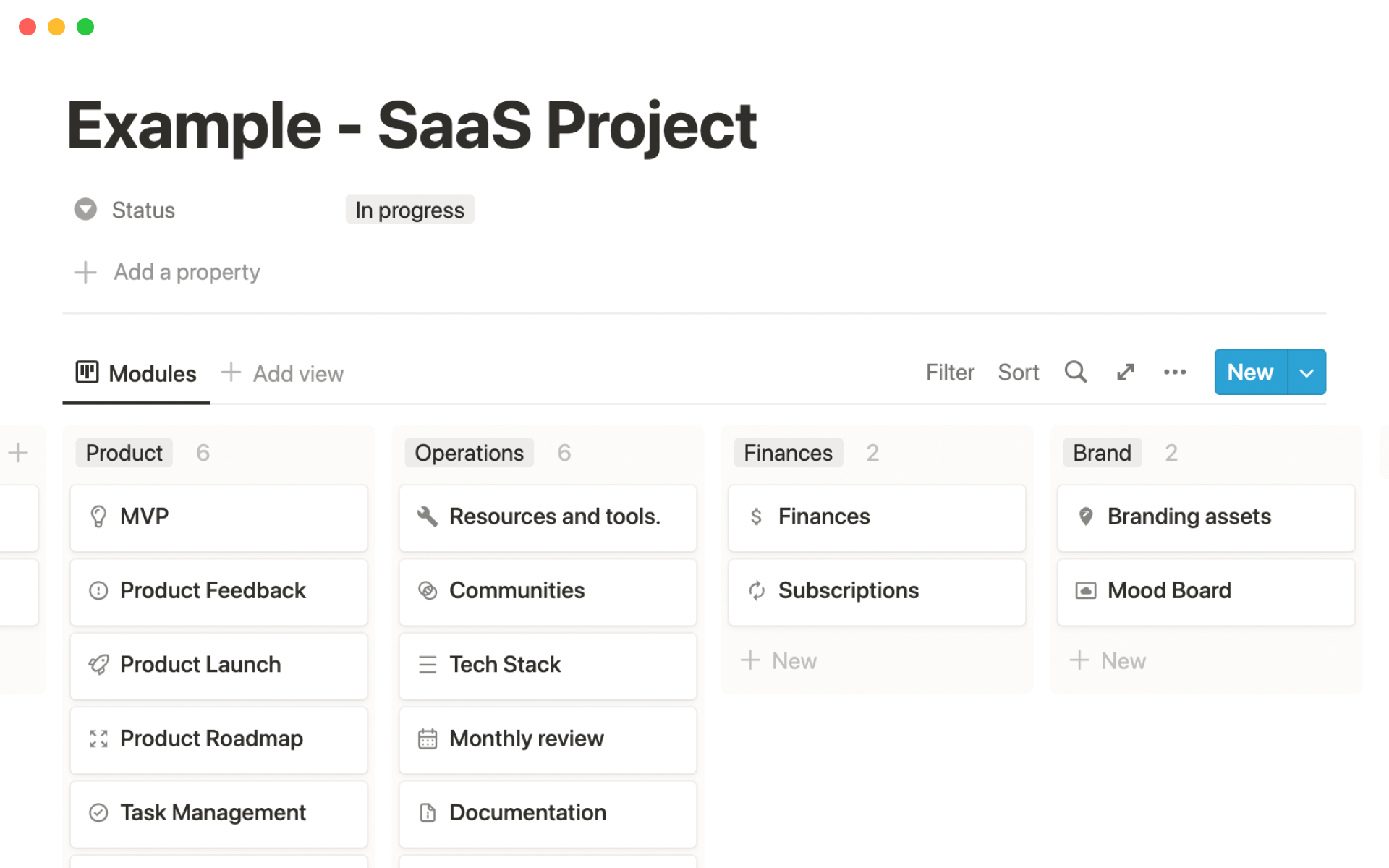Viewport: 1389px width, 868px height.
Task: Click the search magnifier icon
Action: click(1075, 372)
